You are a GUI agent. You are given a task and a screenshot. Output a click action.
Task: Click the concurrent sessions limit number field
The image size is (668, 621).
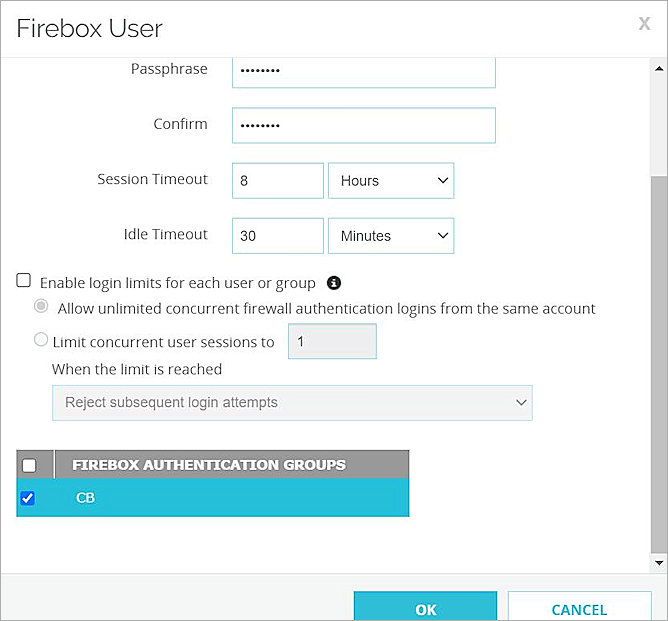pos(331,341)
